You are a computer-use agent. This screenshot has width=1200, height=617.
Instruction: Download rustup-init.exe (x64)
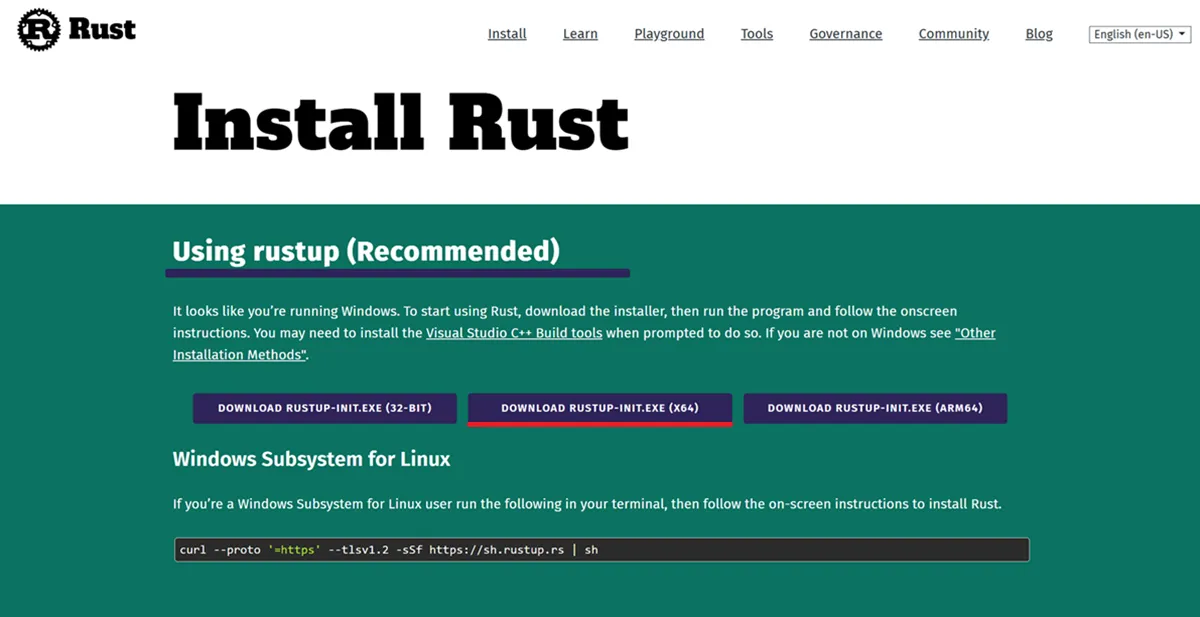599,408
